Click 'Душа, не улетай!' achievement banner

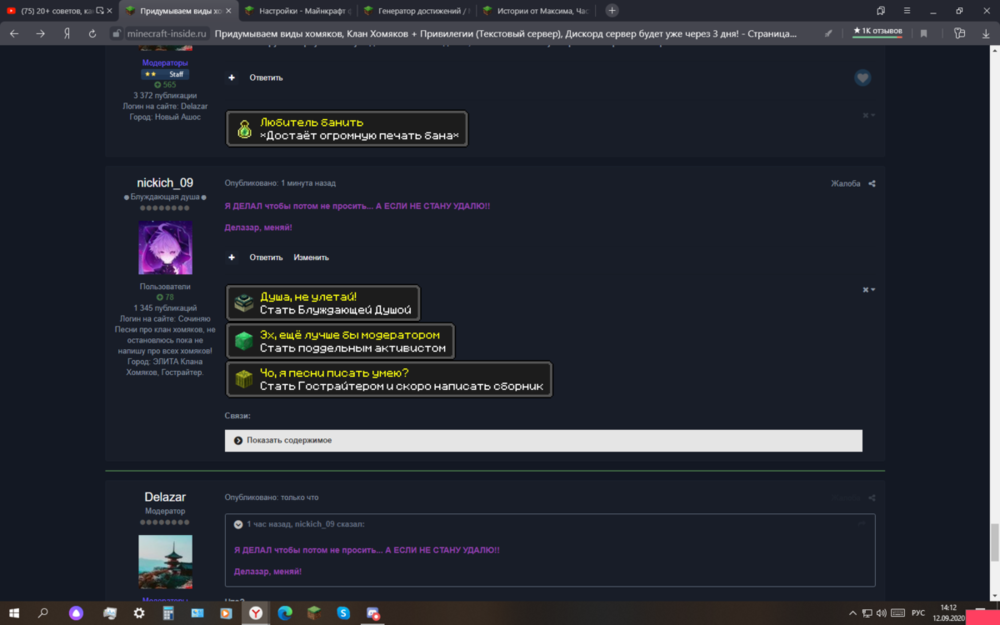click(x=323, y=303)
